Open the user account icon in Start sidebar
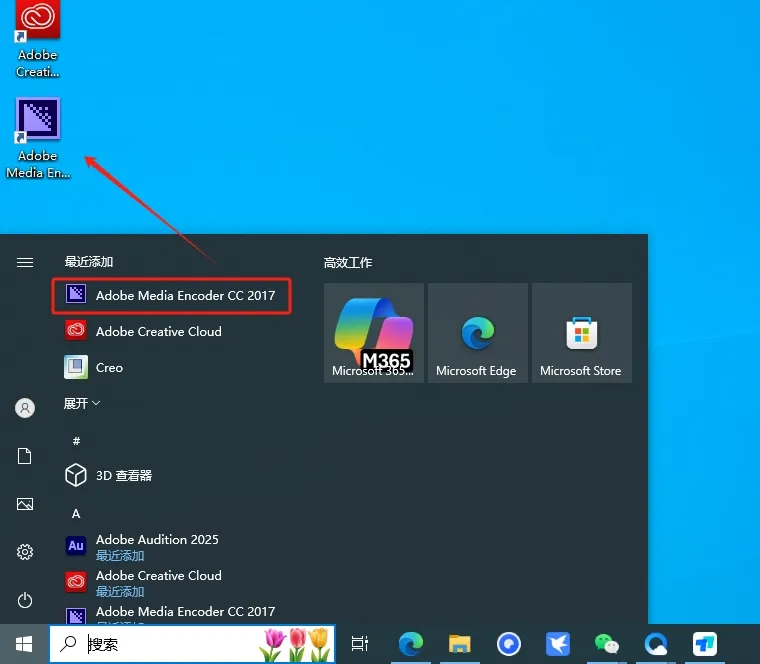The width and height of the screenshot is (760, 664). tap(25, 408)
